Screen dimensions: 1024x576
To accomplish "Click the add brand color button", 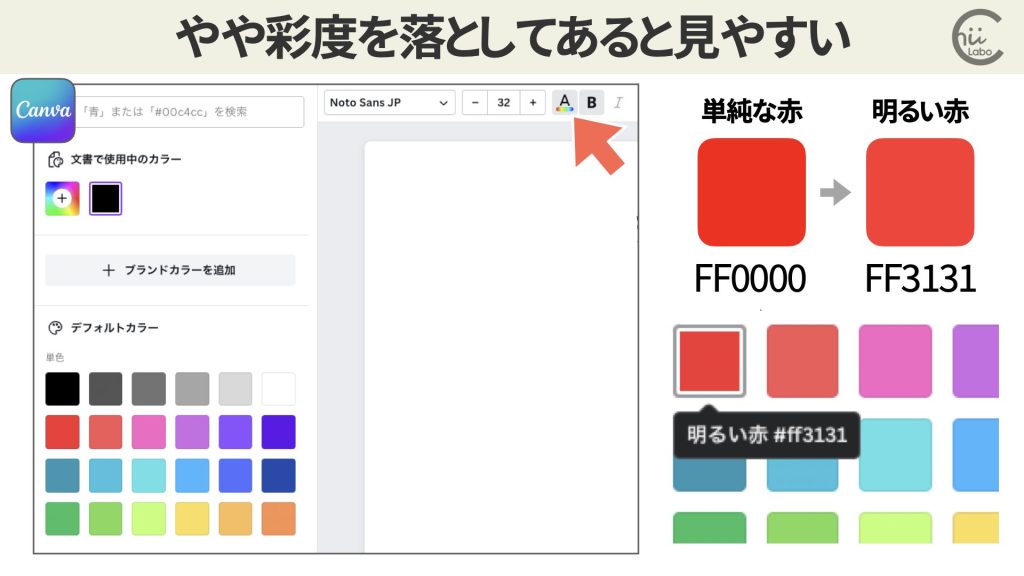I will (x=170, y=270).
